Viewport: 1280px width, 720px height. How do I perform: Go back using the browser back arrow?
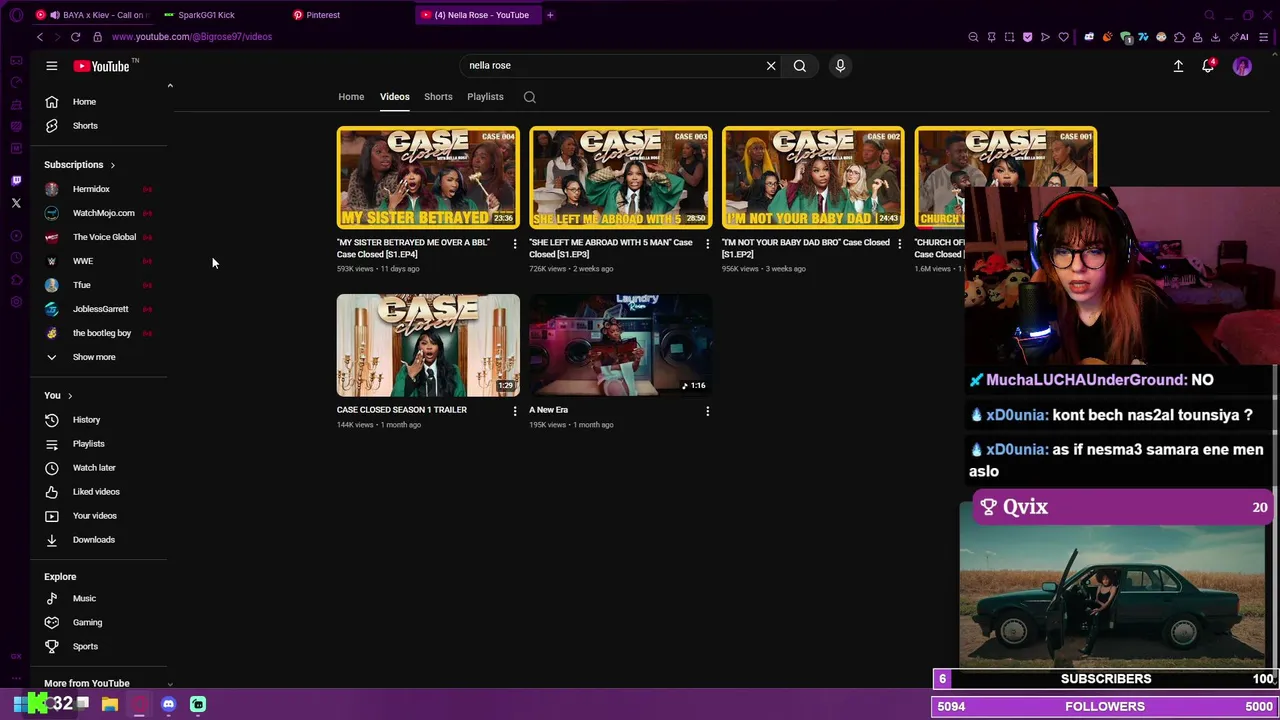click(40, 37)
